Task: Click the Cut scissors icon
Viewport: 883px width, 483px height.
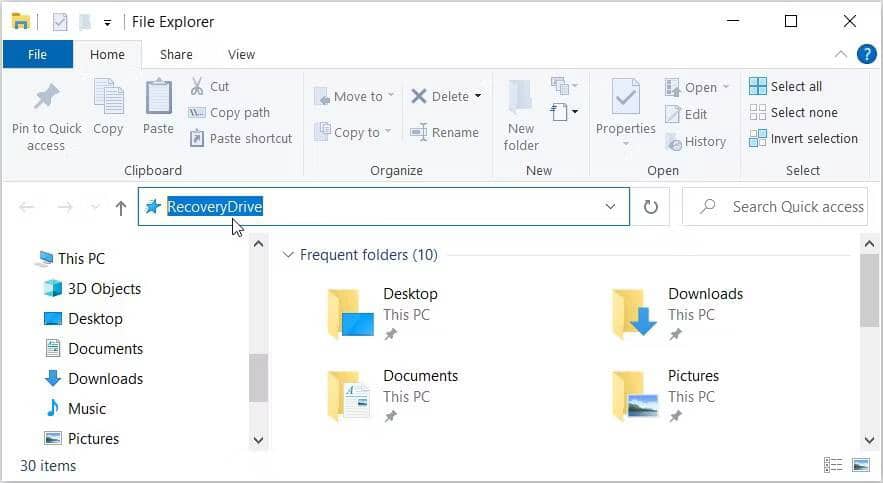Action: pyautogui.click(x=197, y=86)
